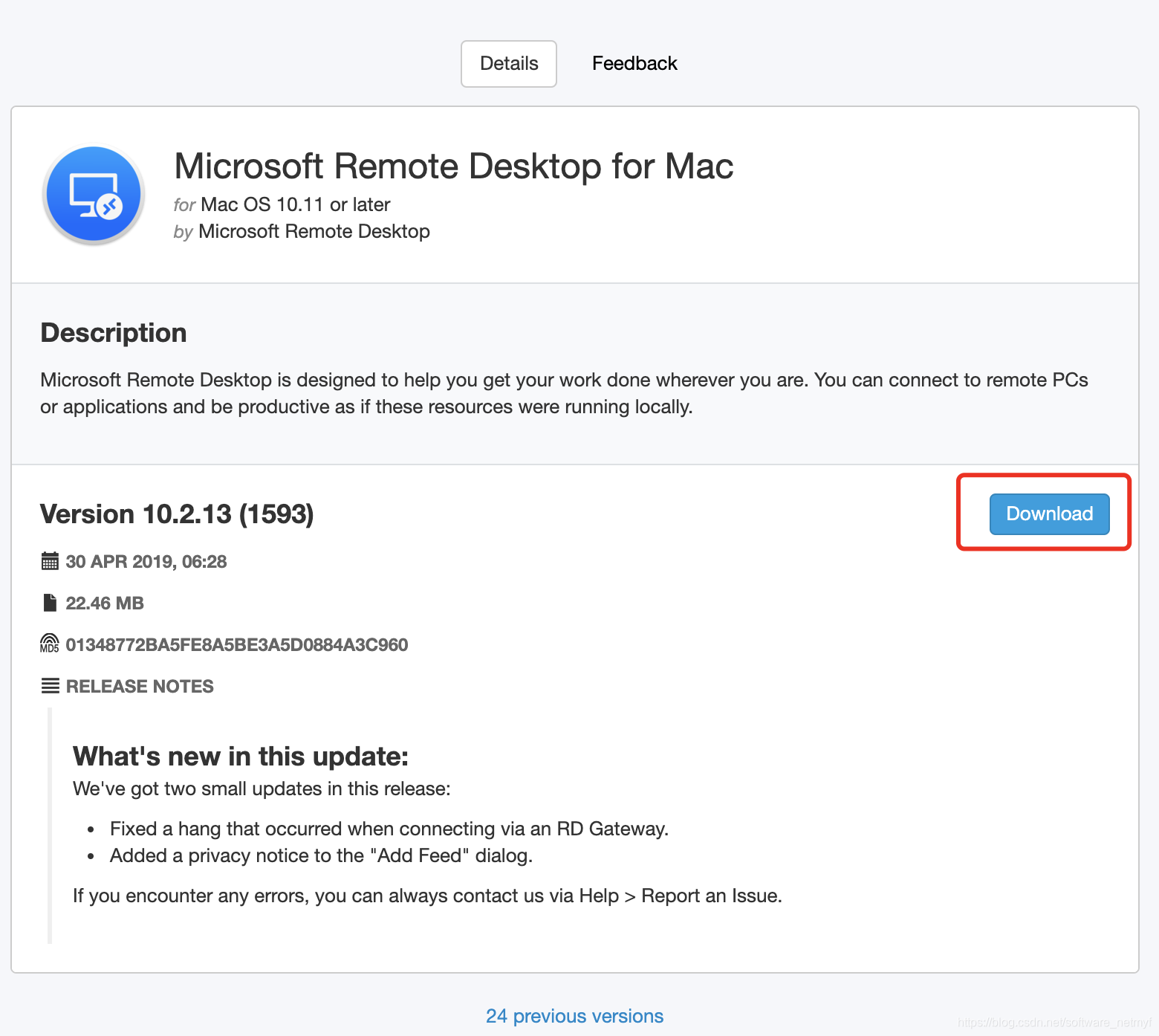Click the Version 10.2.13 (1593) heading
This screenshot has height=1036, width=1159.
click(x=177, y=514)
